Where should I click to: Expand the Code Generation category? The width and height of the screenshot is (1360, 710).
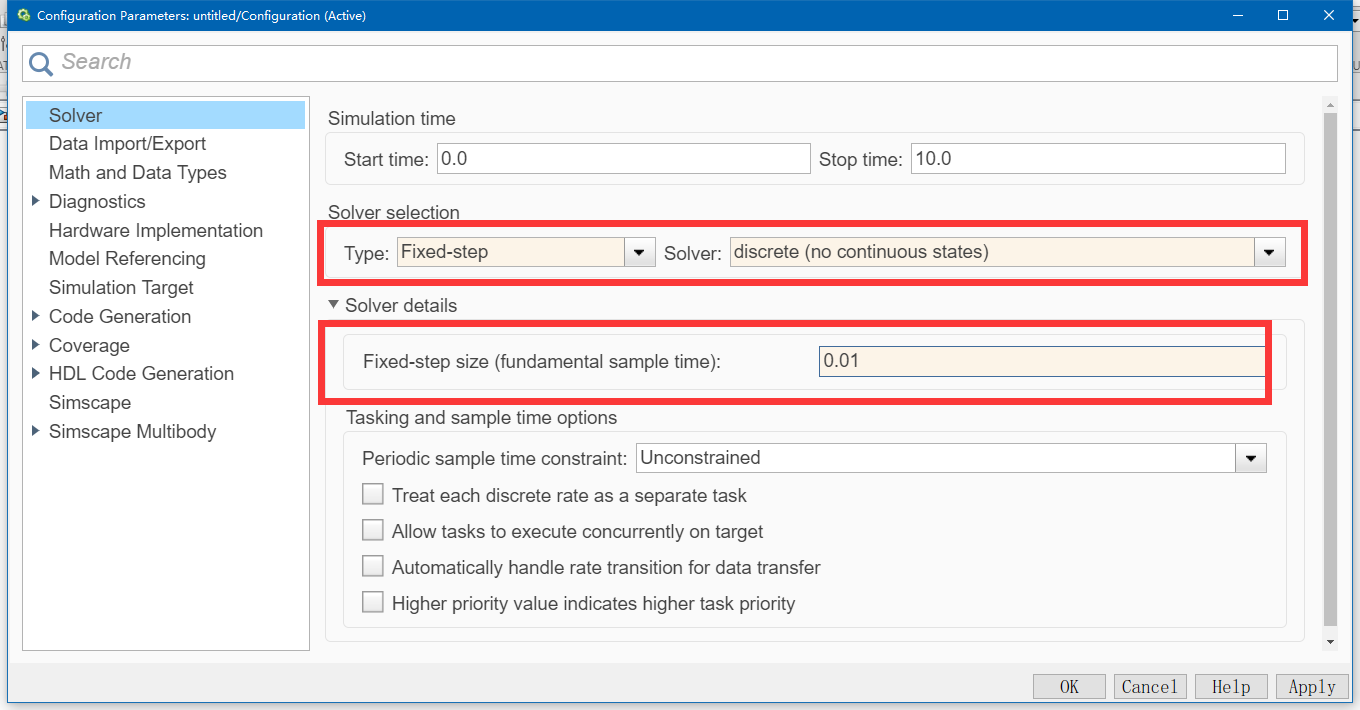(x=37, y=316)
